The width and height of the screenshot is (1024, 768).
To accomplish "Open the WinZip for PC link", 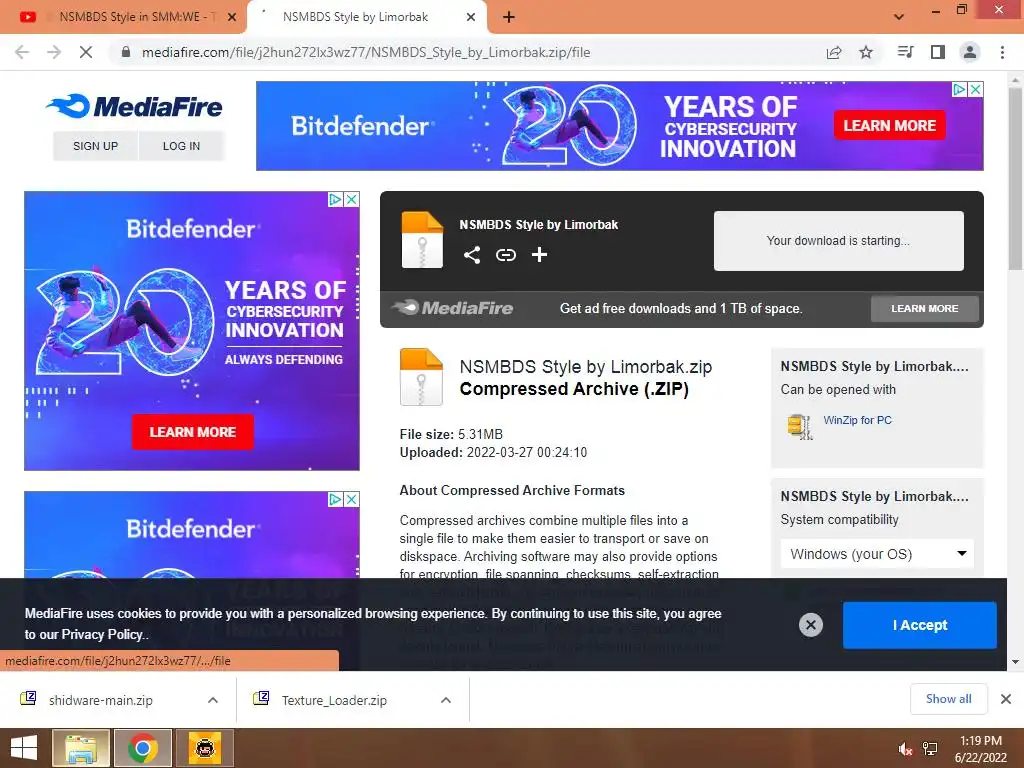I will point(857,420).
